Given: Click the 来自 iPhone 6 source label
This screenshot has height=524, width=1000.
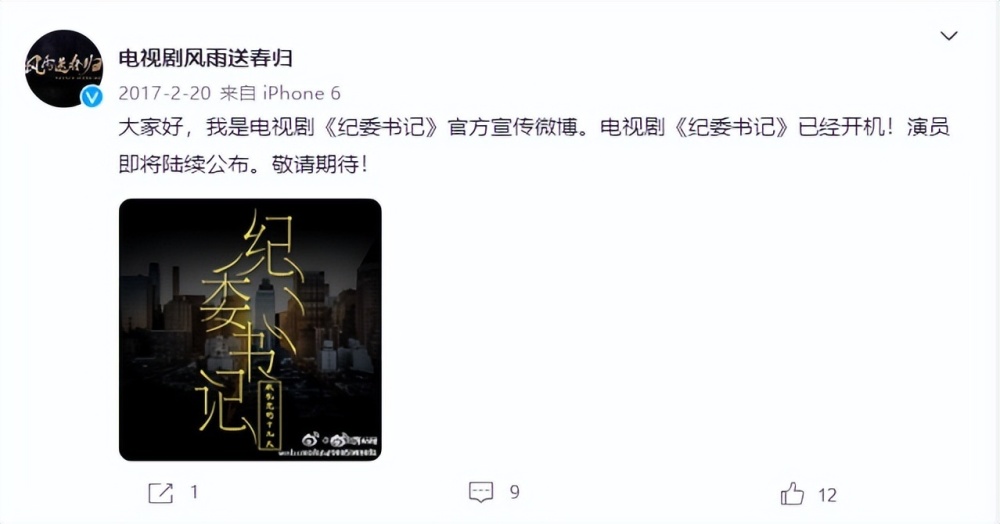Looking at the screenshot, I should tap(280, 93).
